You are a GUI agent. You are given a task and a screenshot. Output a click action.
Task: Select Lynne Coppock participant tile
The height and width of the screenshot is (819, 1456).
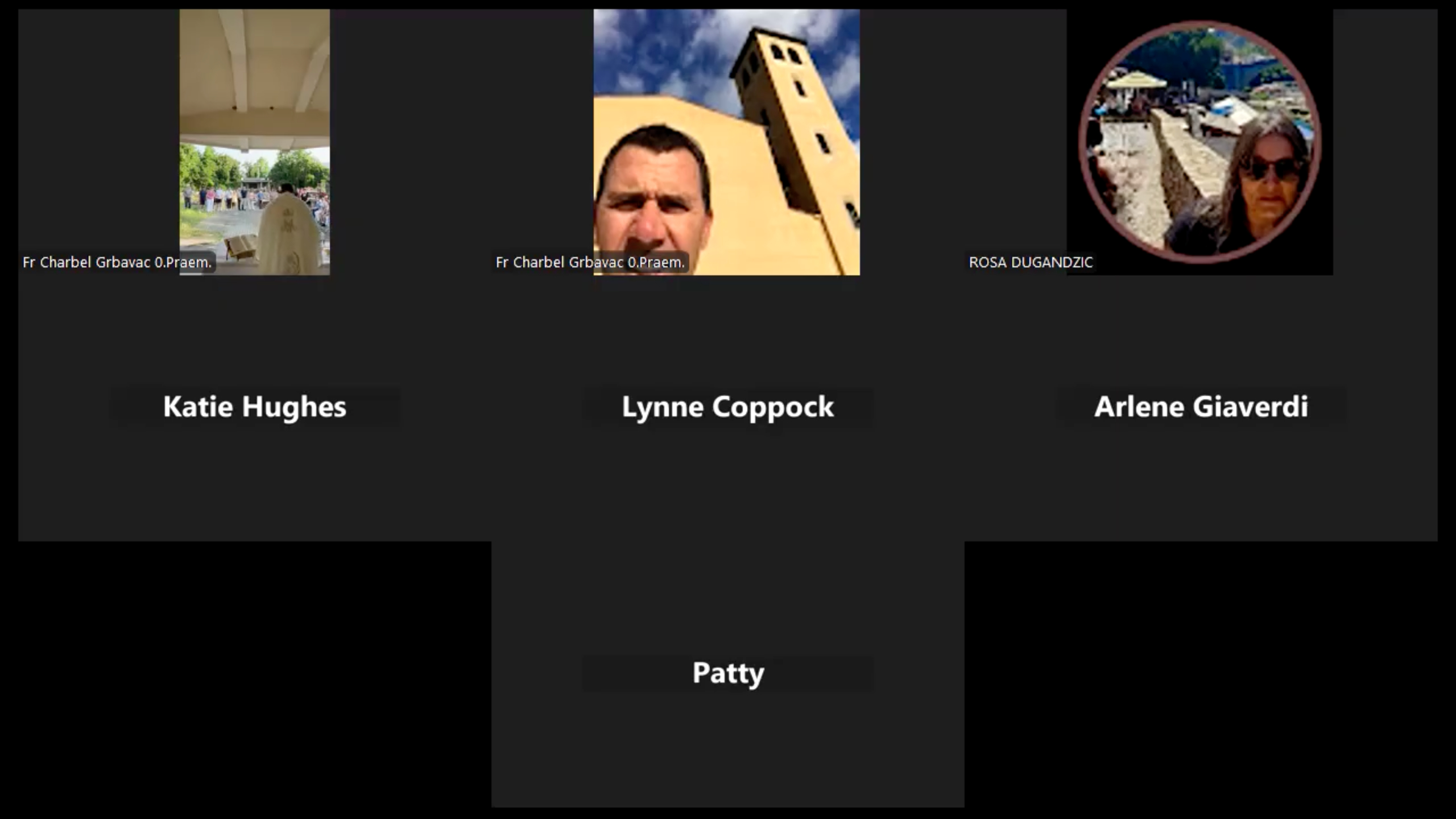pos(727,407)
